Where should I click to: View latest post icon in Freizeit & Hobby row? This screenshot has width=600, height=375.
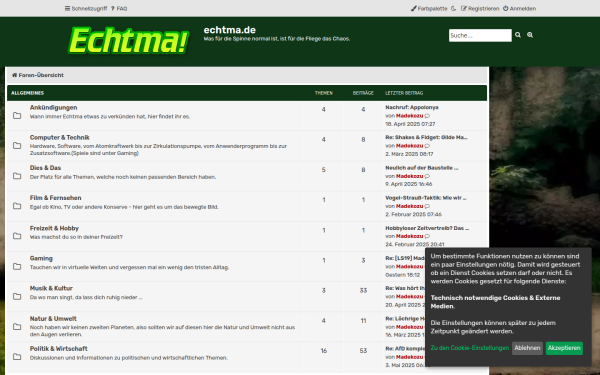click(x=427, y=236)
